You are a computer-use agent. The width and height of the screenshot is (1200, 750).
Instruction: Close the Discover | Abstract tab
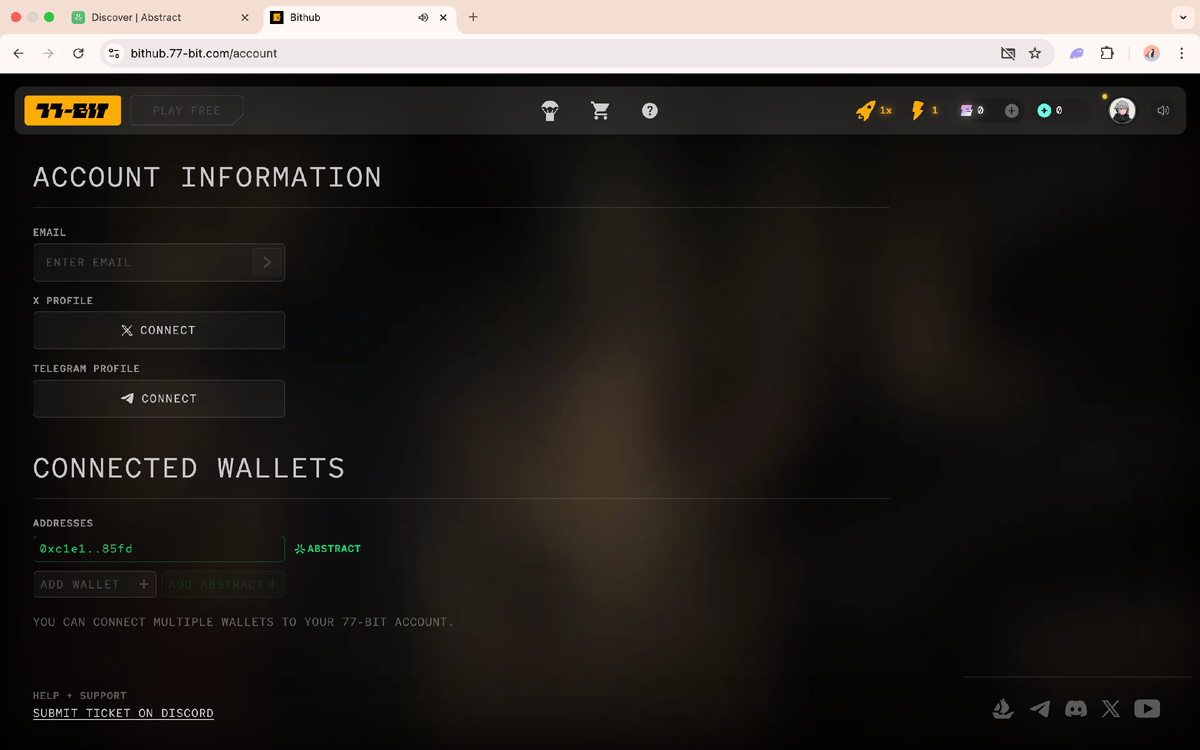245,17
